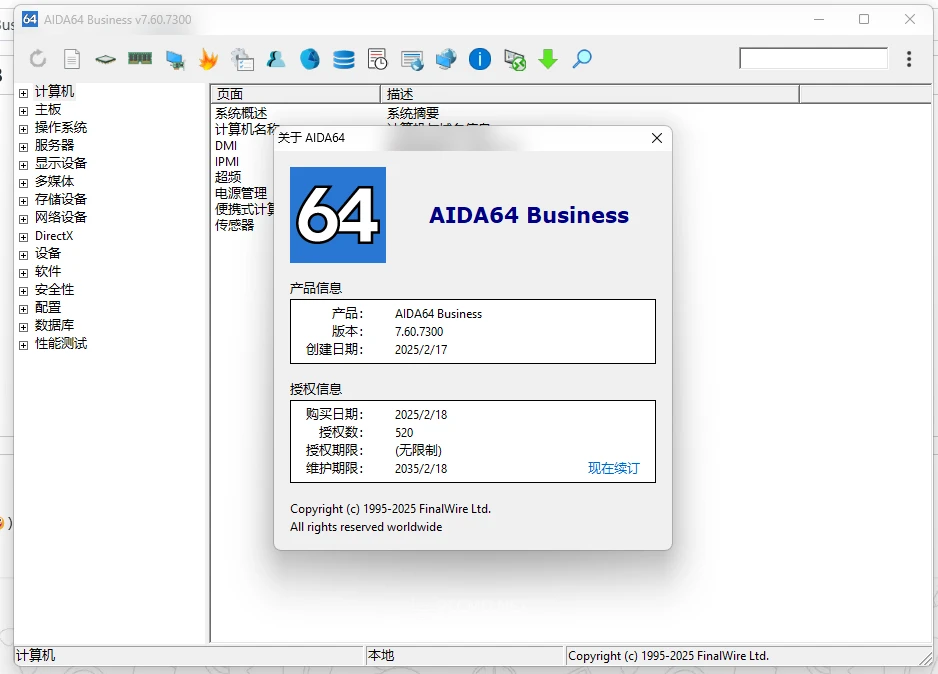Click the 页面 column header

point(296,94)
